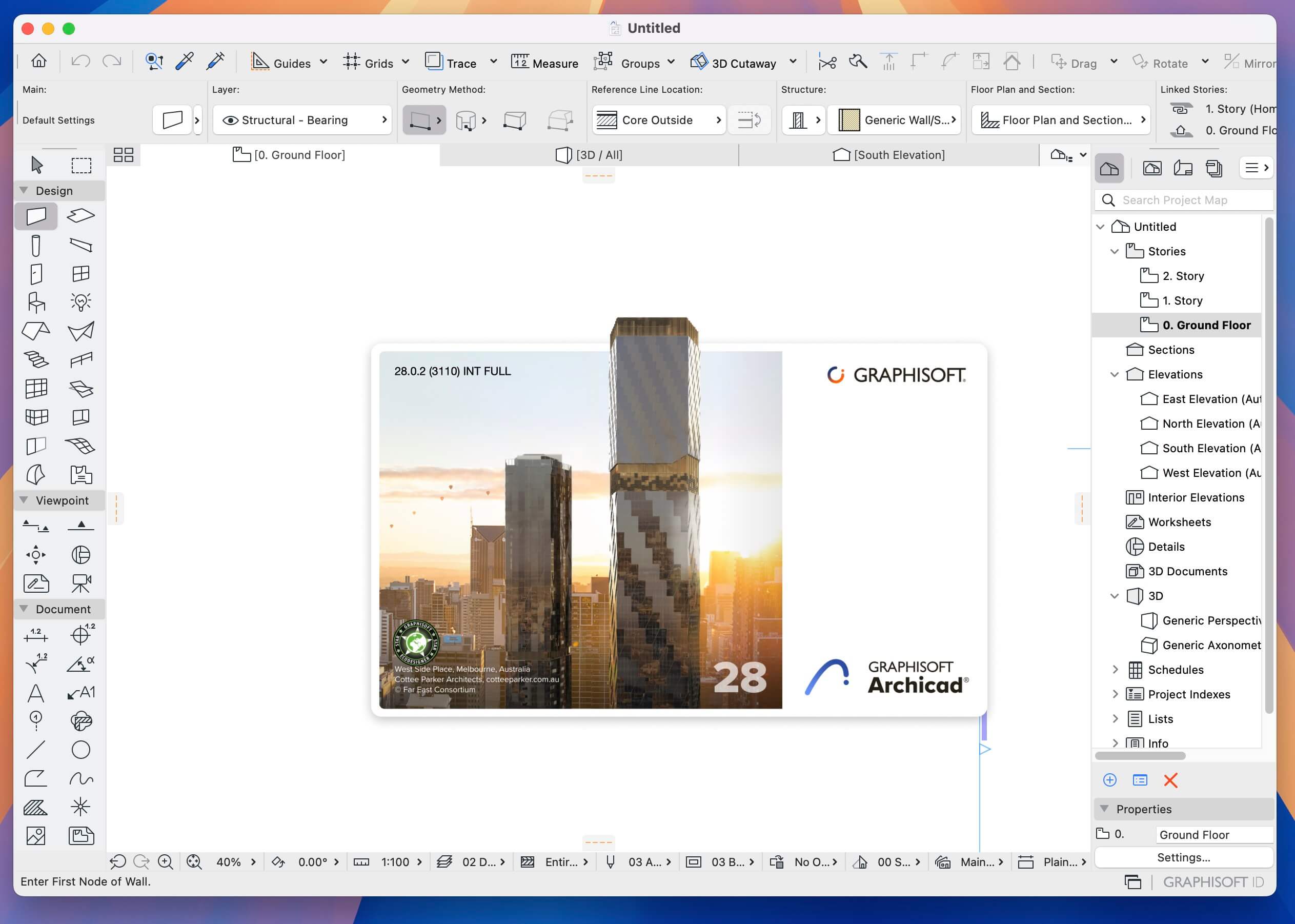
Task: Click Default Settings in info box
Action: coord(58,120)
